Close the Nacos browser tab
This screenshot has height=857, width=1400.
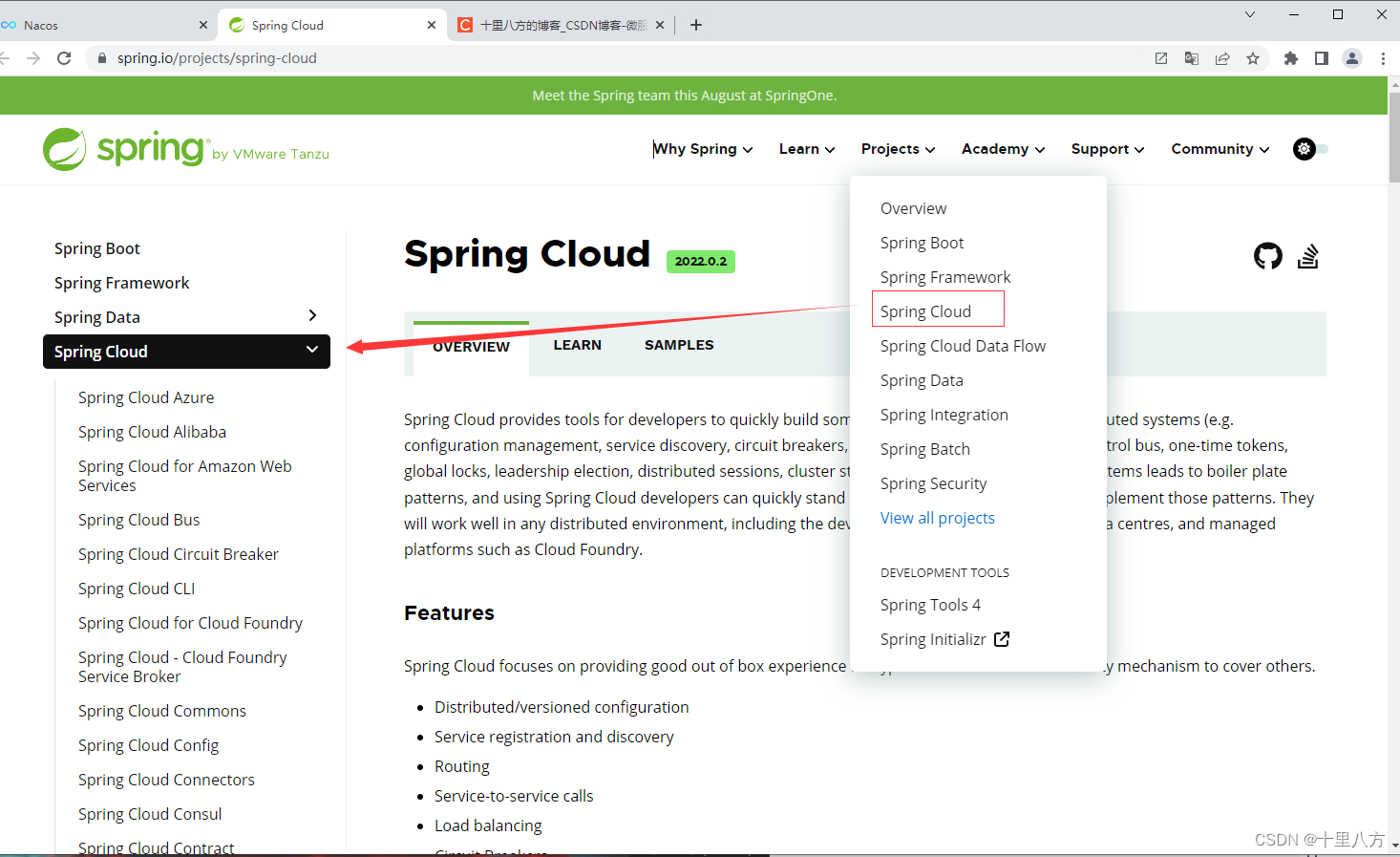tap(203, 25)
